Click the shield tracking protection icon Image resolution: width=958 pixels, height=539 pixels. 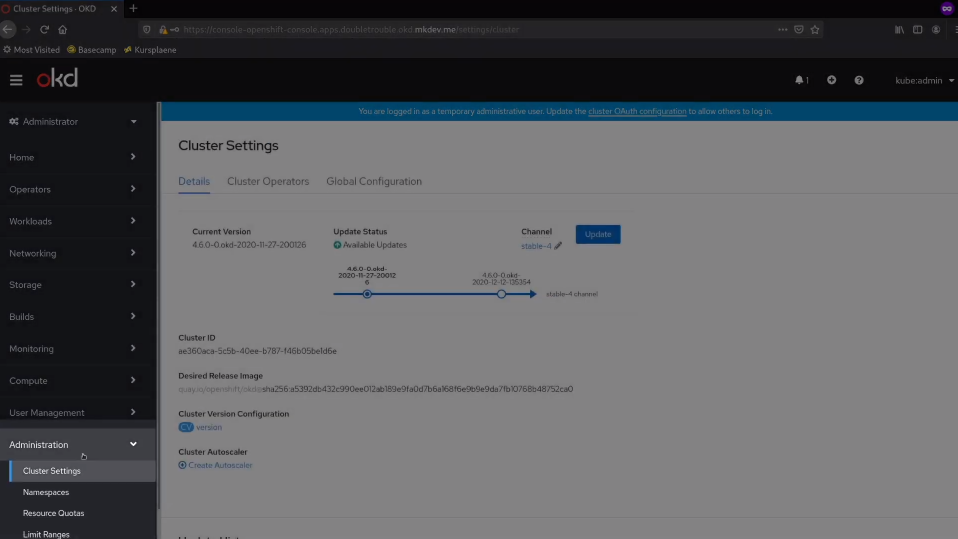click(147, 29)
